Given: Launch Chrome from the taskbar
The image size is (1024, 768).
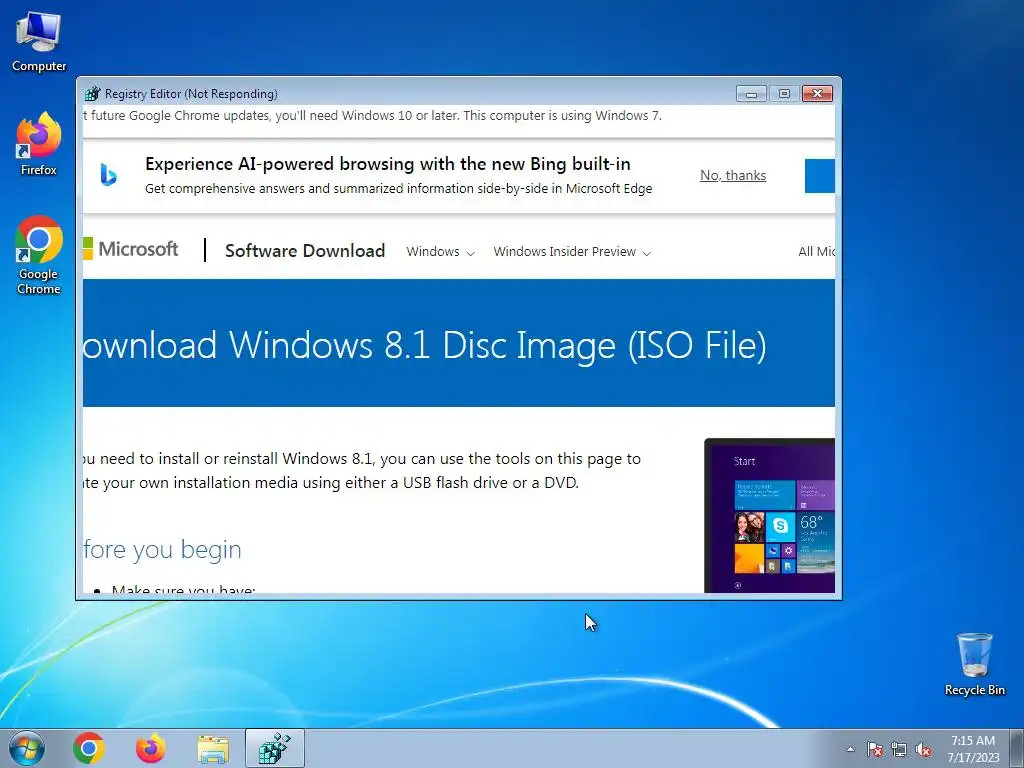Looking at the screenshot, I should (89, 748).
